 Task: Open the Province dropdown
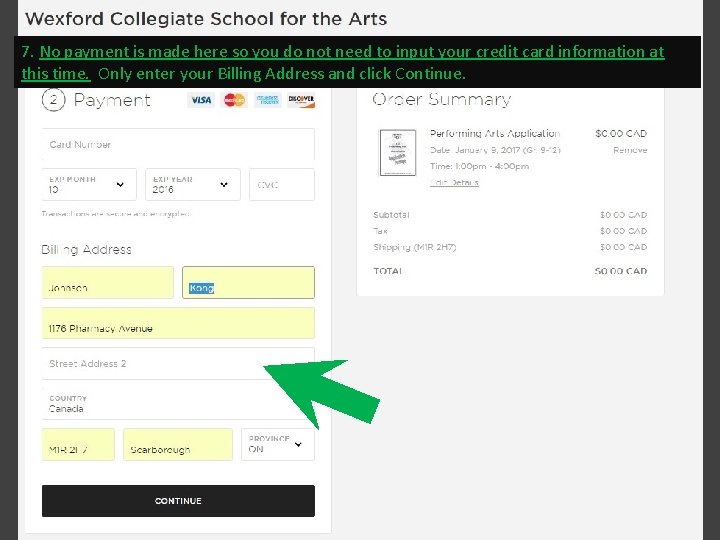coord(278,444)
